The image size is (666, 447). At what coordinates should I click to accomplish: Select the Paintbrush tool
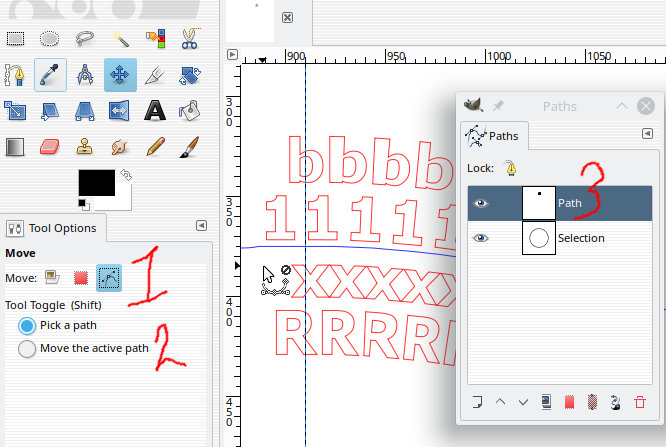(x=189, y=147)
